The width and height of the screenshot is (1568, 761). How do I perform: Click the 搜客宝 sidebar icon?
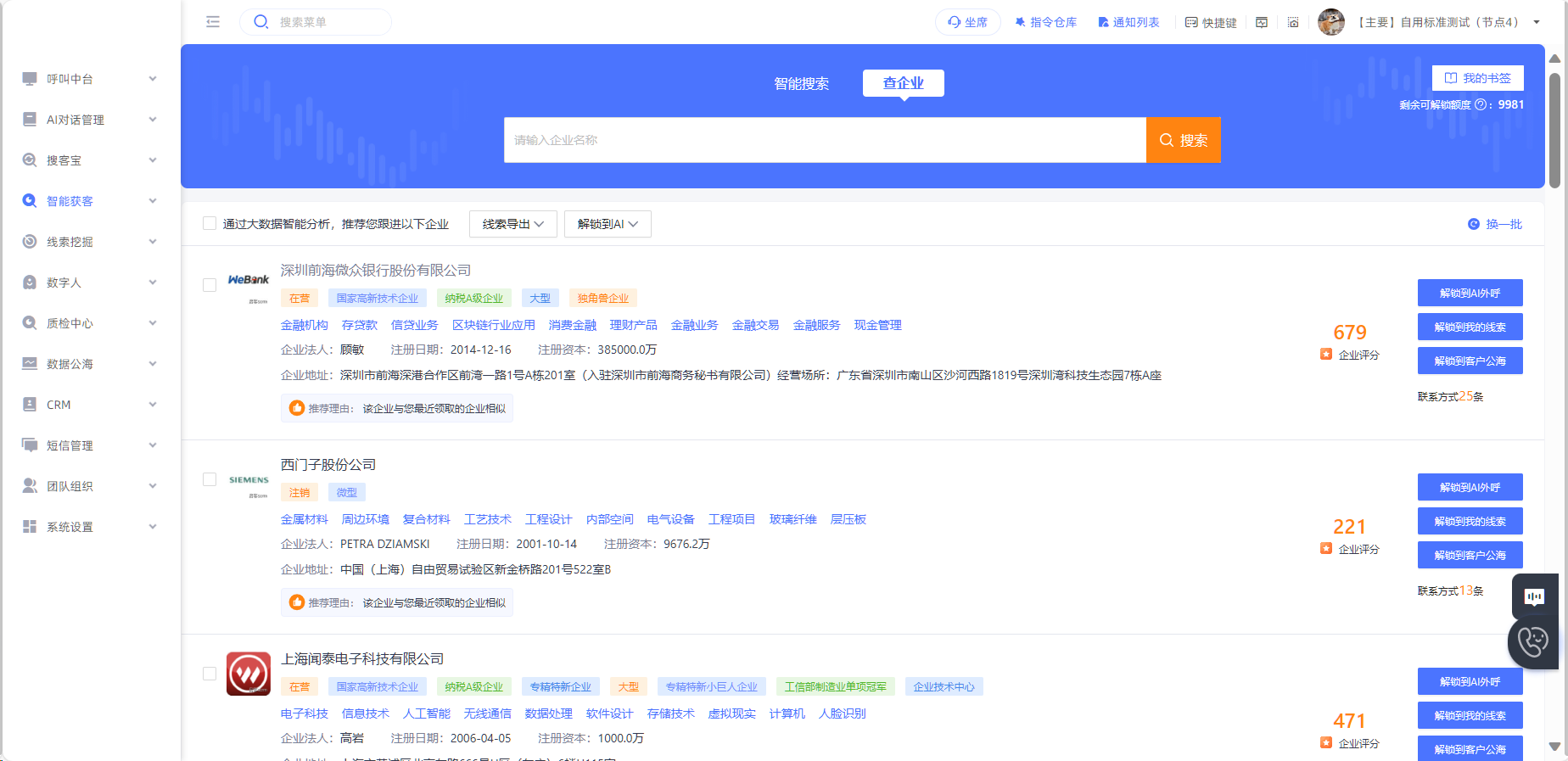tap(30, 160)
